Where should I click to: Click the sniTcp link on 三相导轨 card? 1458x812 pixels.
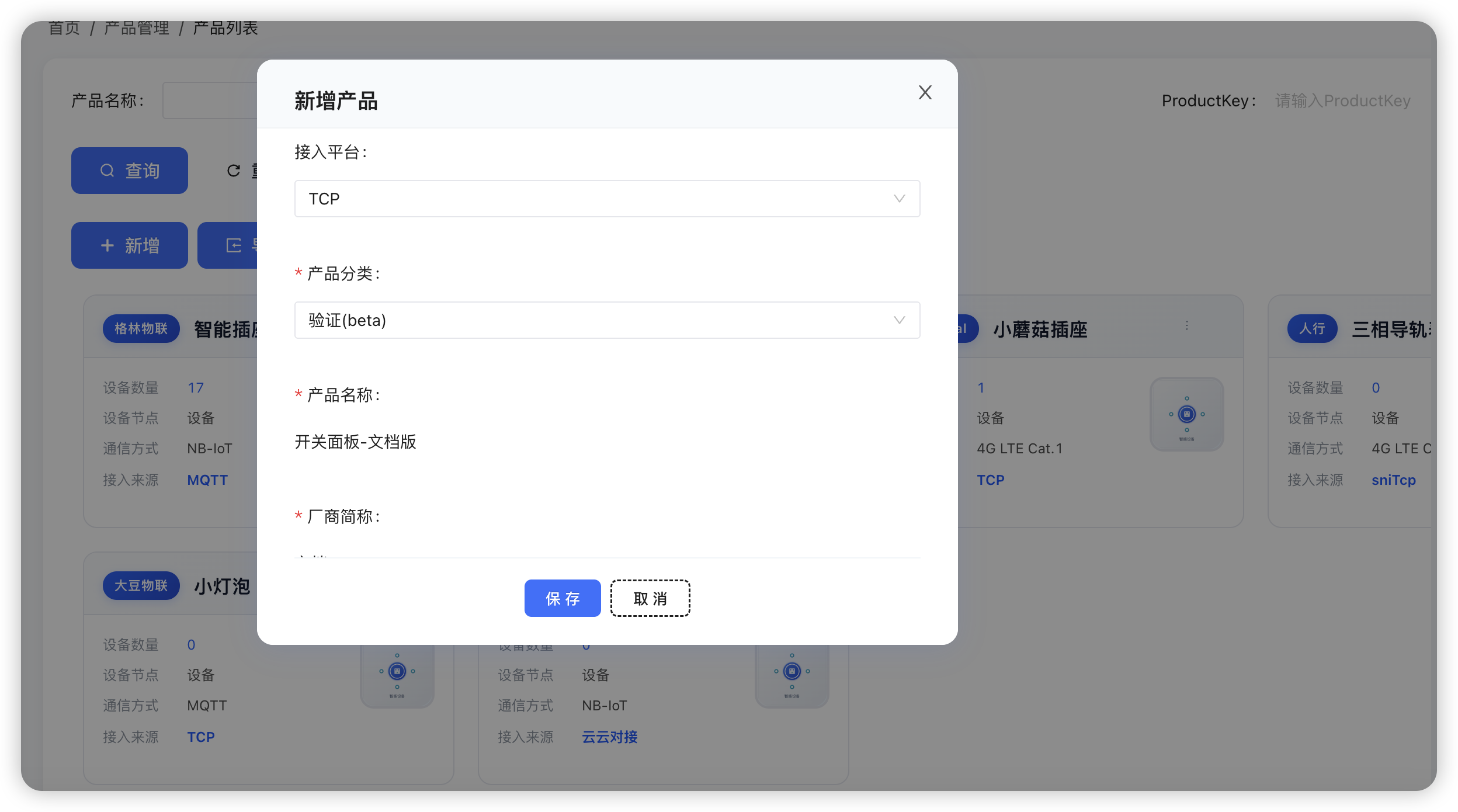click(x=1395, y=480)
